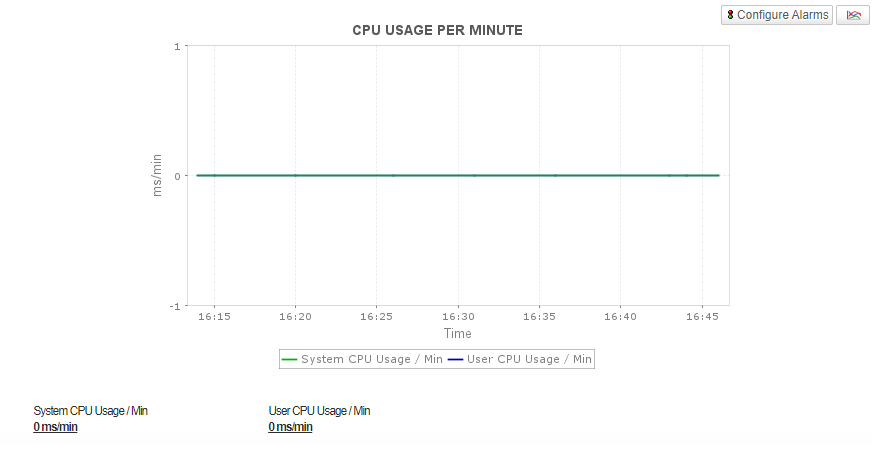This screenshot has height=457, width=884.
Task: Select System CPU Usage / Min legend text
Action: [372, 359]
